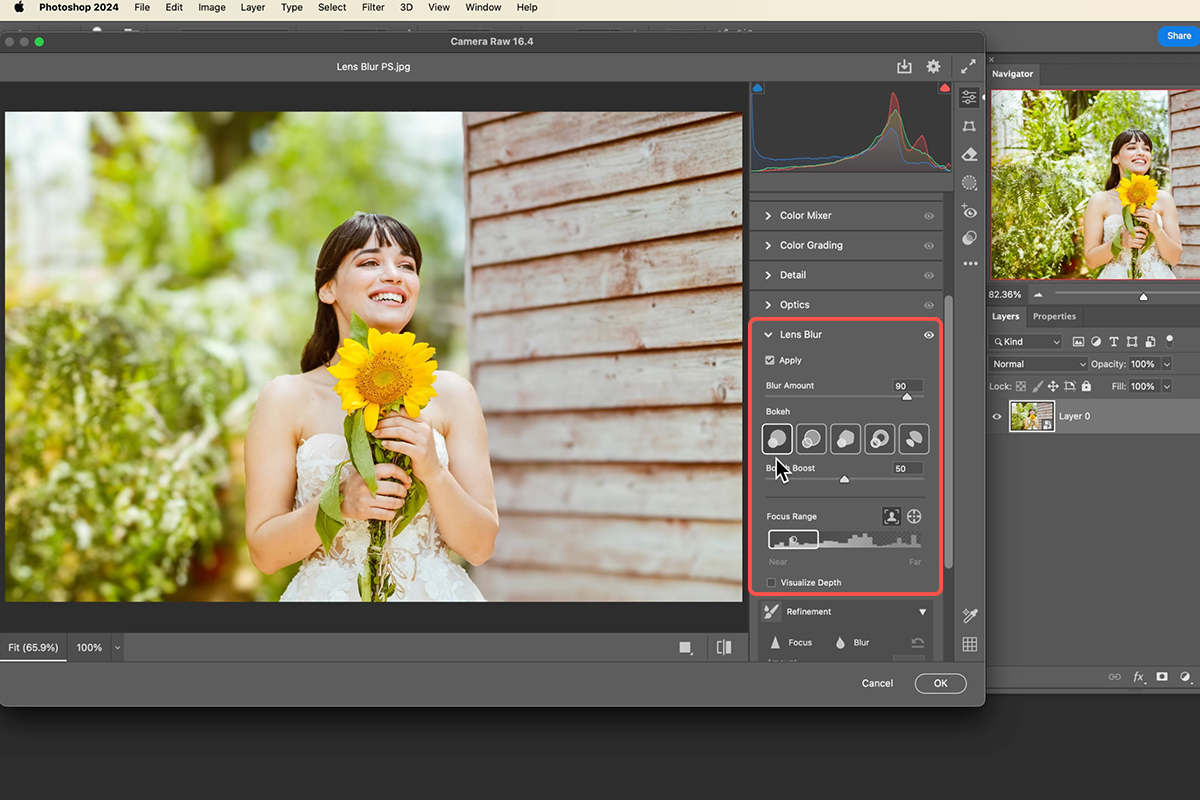The height and width of the screenshot is (800, 1200).
Task: Open the Filter menu in the menu bar
Action: (x=372, y=7)
